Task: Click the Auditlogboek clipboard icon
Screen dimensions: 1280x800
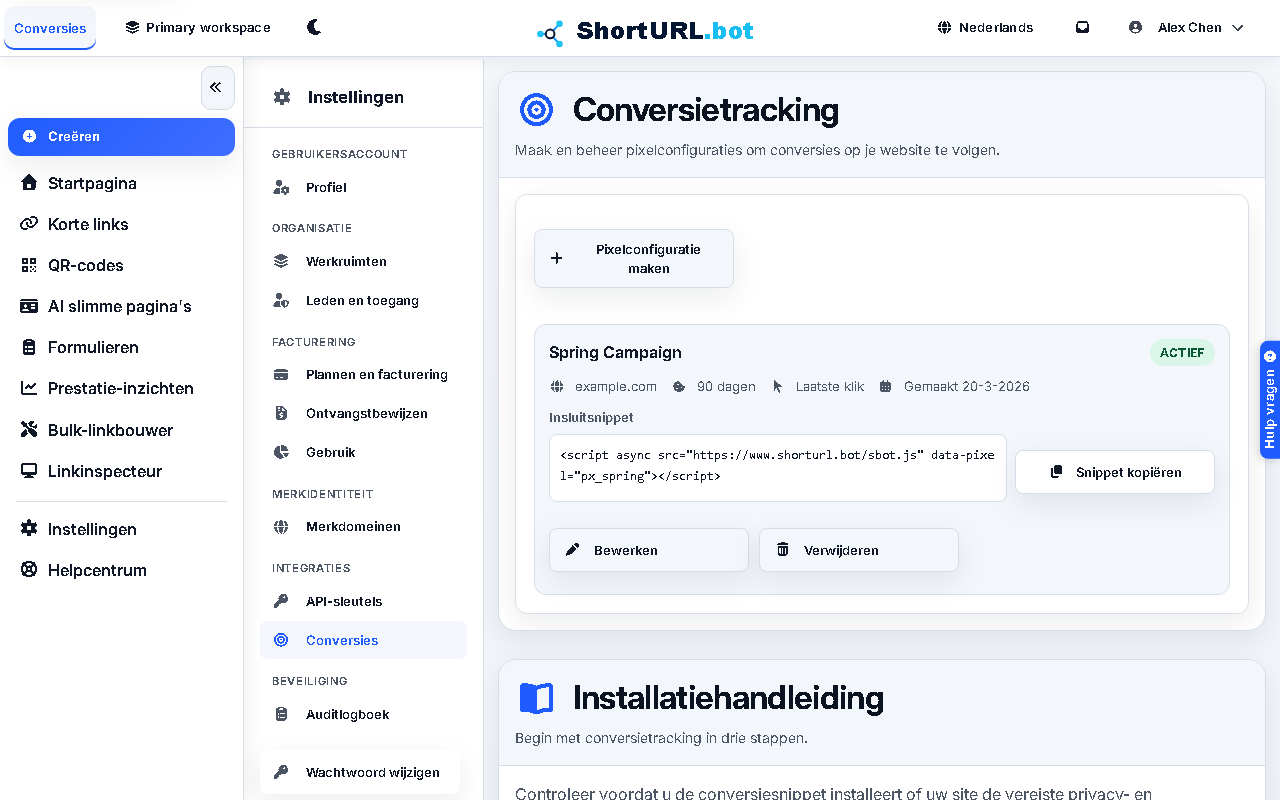Action: [282, 714]
